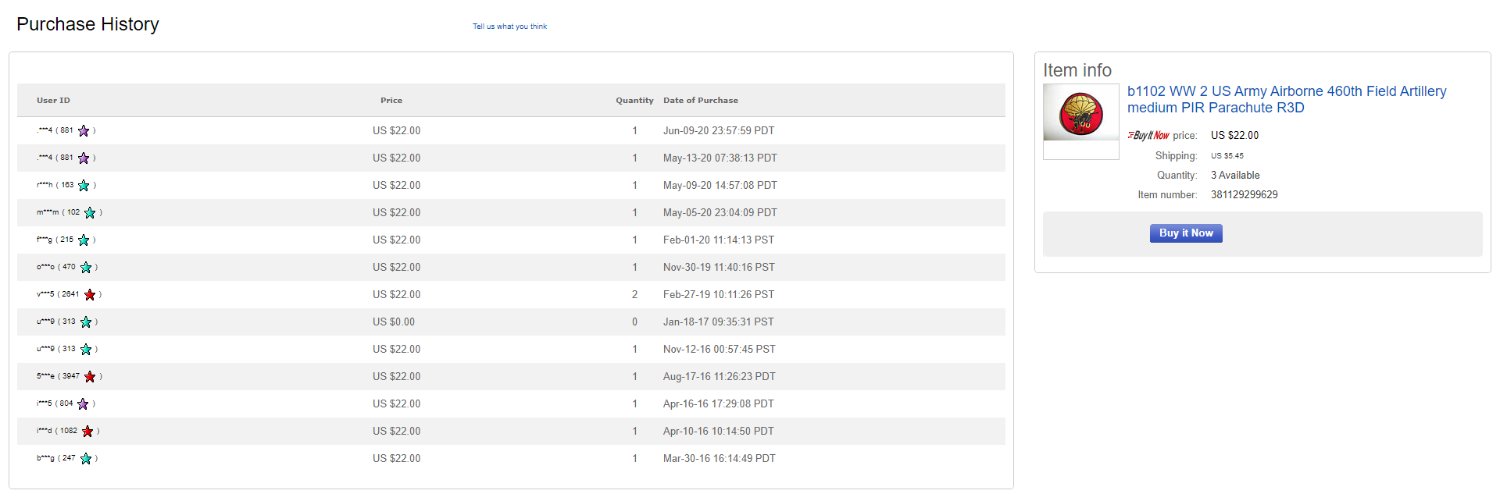Screen dimensions: 1500x494
Task: Open the 'Tell us what you think' link
Action: 510,26
